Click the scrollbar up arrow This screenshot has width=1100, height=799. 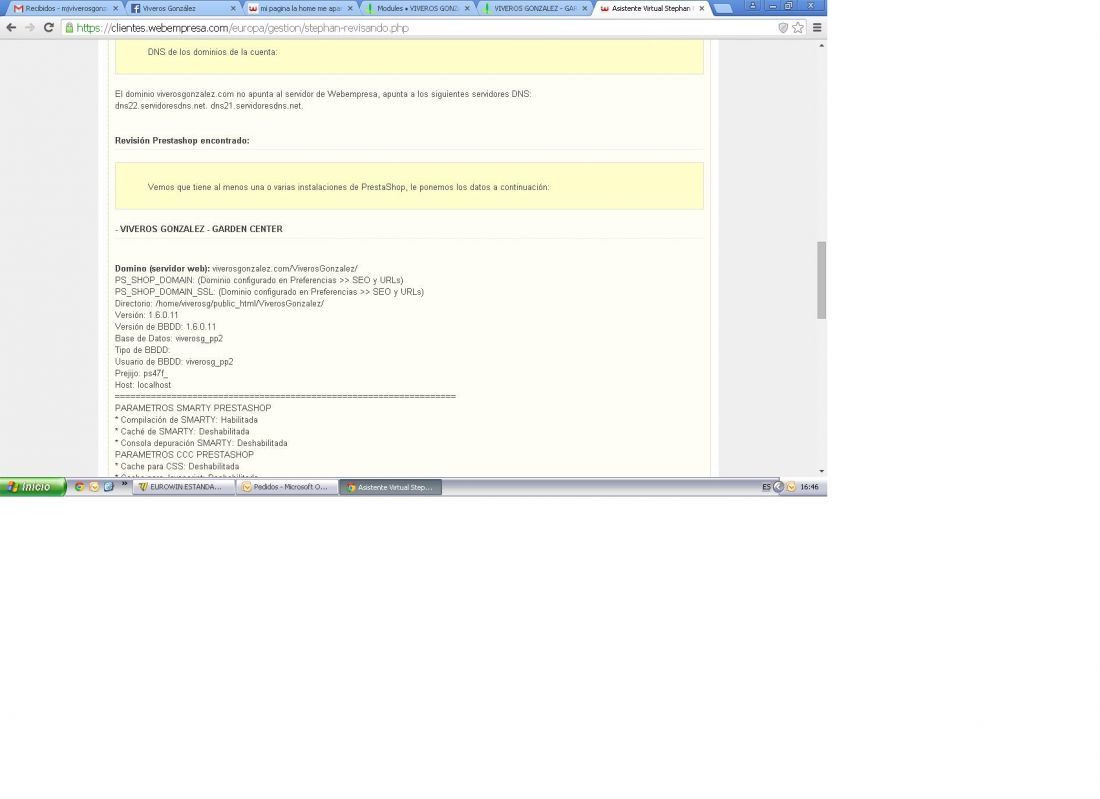click(x=821, y=45)
